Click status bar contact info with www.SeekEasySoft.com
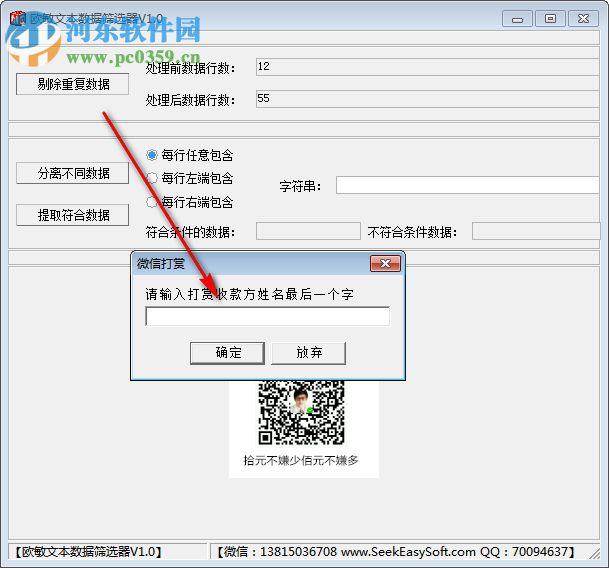The height and width of the screenshot is (568, 609). pos(395,552)
